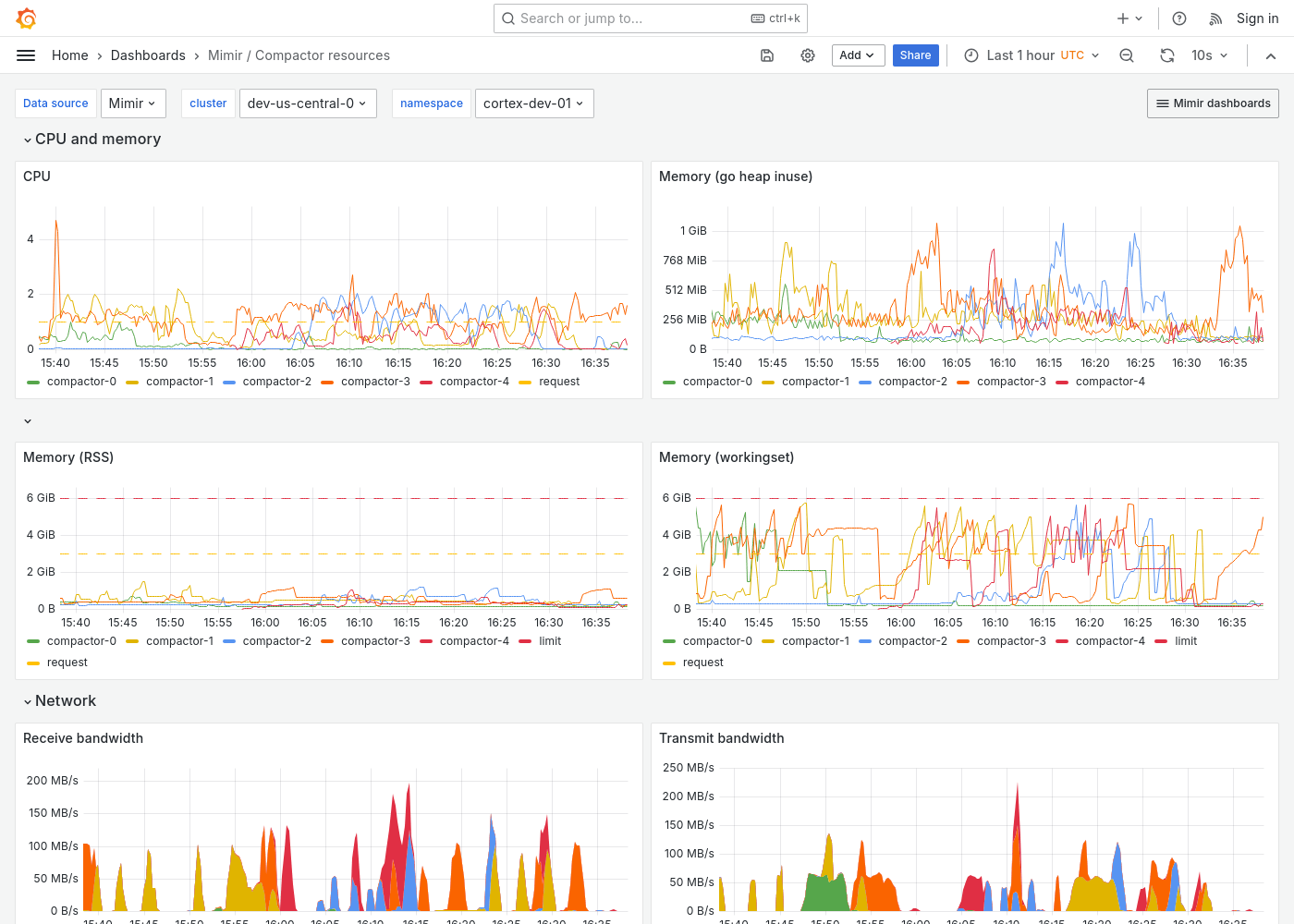Open the cluster dropdown showing dev-us-central-0
Screen dimensions: 1294x924
tap(308, 103)
